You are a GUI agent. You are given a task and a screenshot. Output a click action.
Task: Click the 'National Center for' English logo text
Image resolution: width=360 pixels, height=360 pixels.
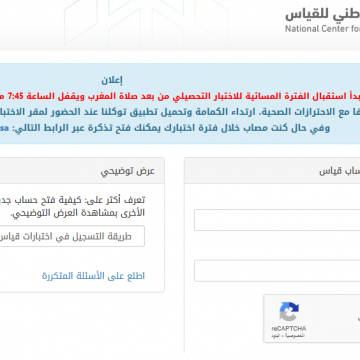coord(322,29)
